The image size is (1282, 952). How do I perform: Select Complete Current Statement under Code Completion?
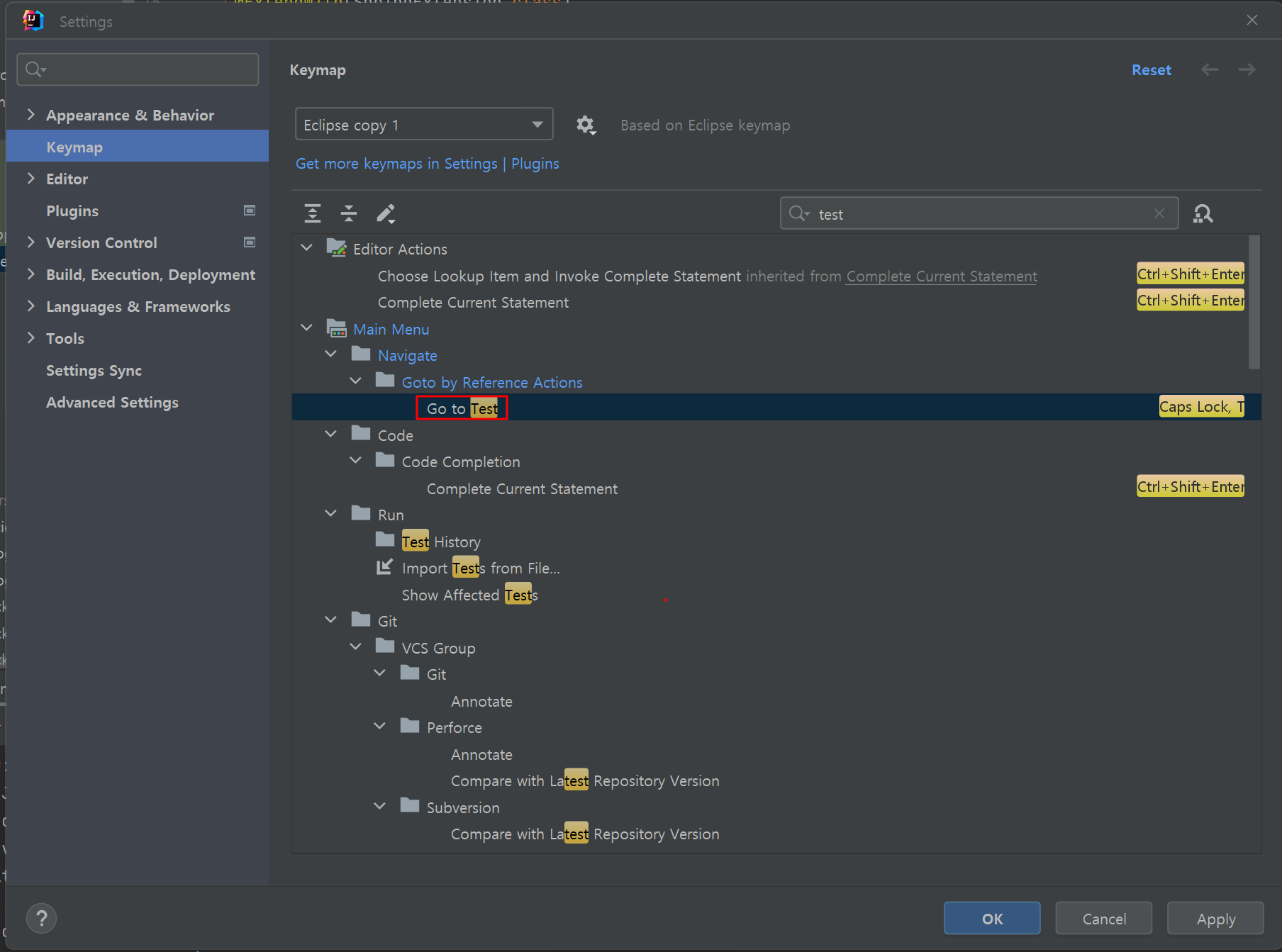click(522, 488)
